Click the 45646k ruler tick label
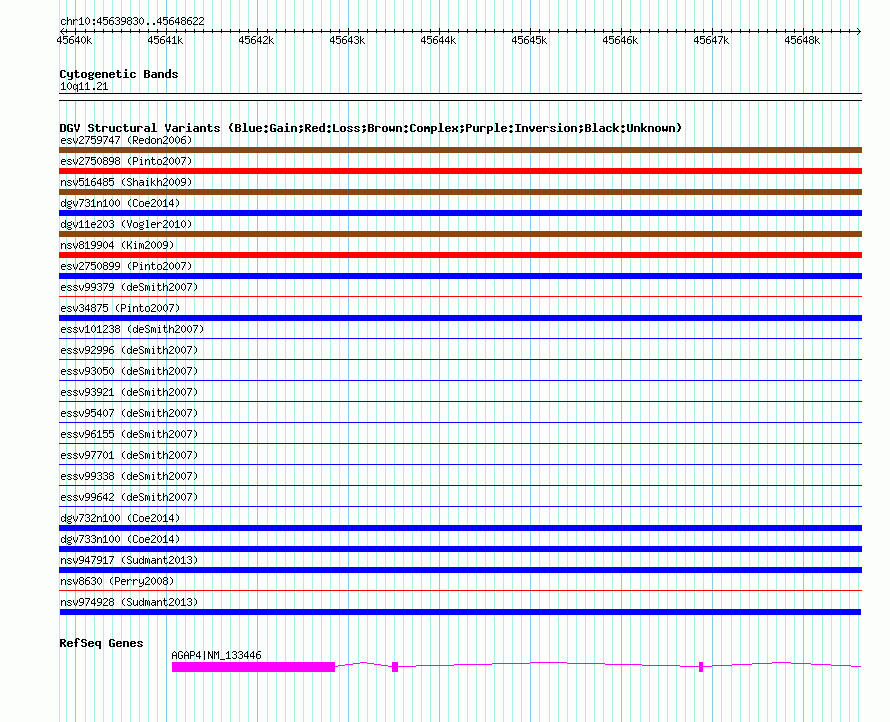The image size is (890, 722). 620,40
